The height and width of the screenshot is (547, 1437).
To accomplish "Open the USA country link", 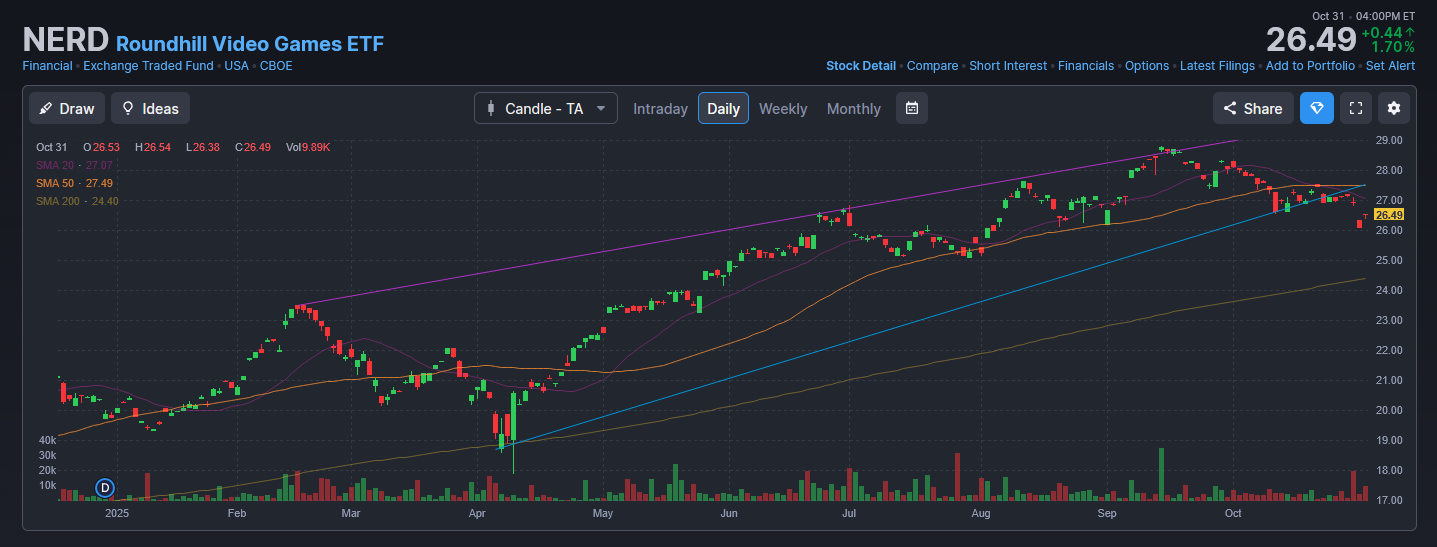I will tap(236, 66).
